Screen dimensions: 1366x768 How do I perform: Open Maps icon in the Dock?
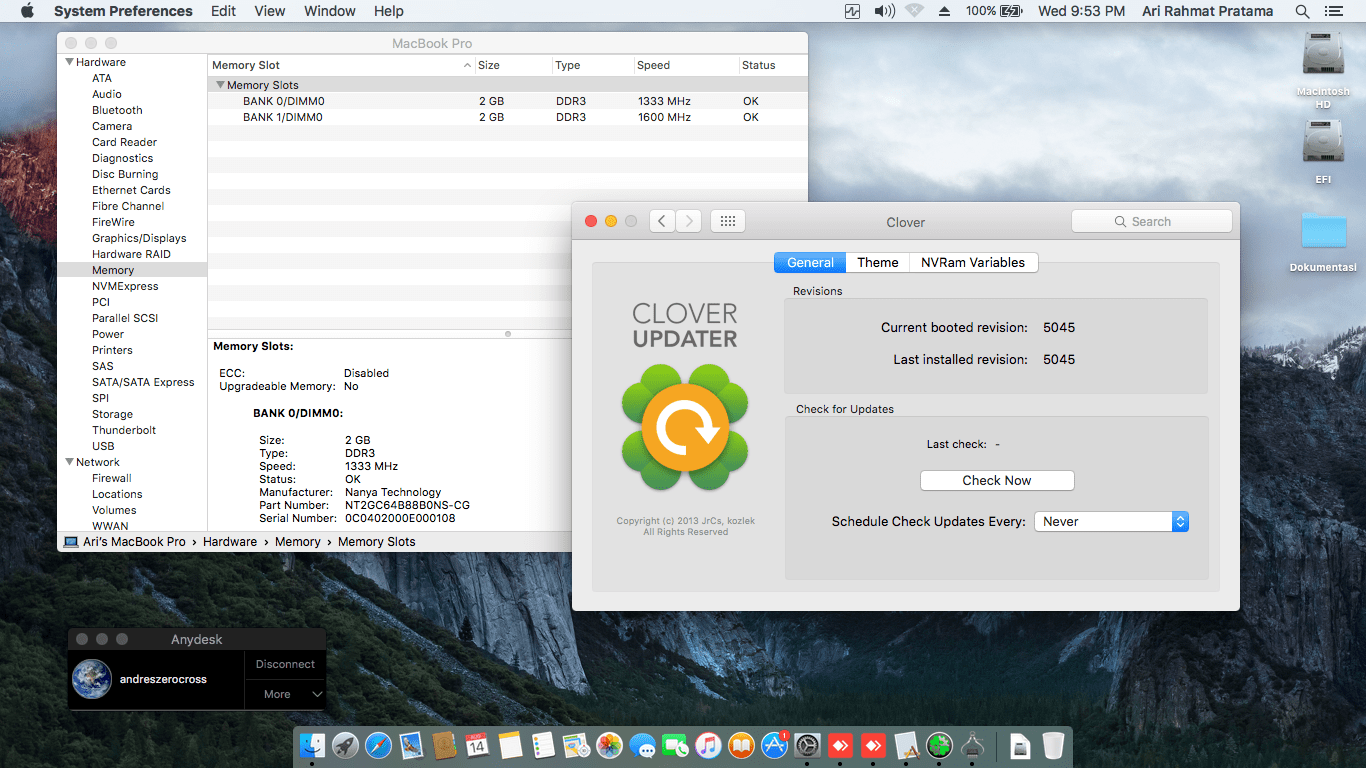tap(576, 745)
